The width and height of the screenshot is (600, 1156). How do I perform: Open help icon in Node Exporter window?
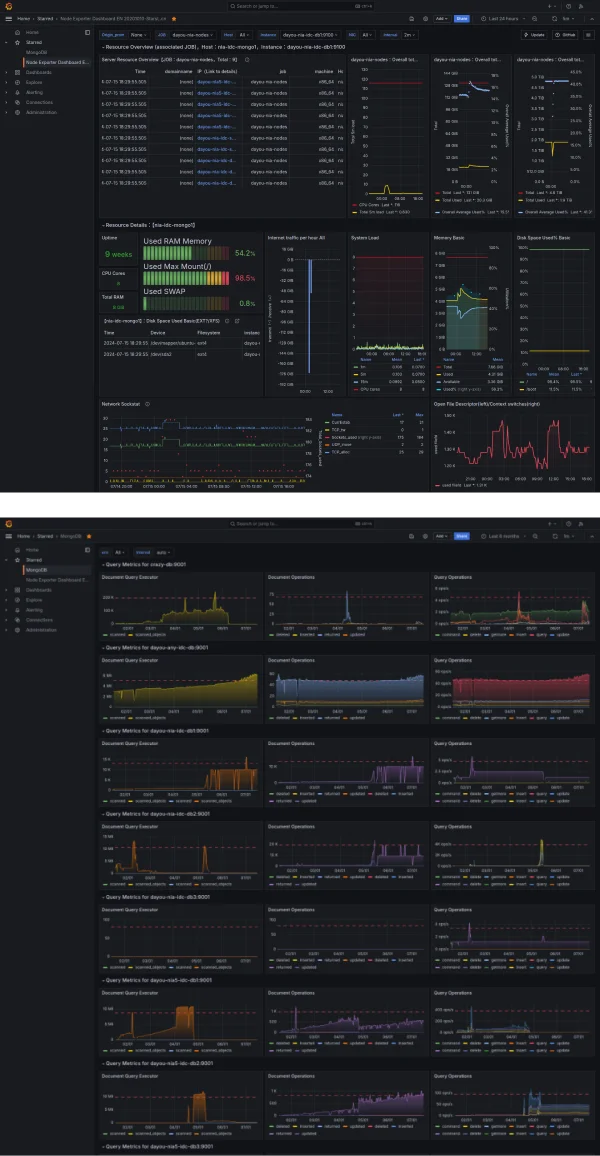pos(568,7)
